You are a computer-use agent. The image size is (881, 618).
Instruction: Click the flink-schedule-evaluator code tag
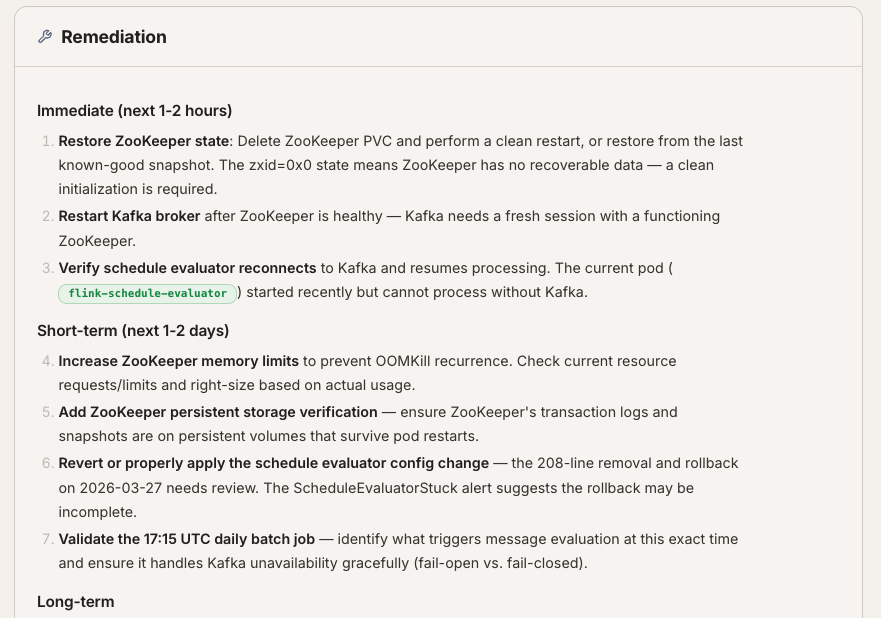tap(147, 293)
